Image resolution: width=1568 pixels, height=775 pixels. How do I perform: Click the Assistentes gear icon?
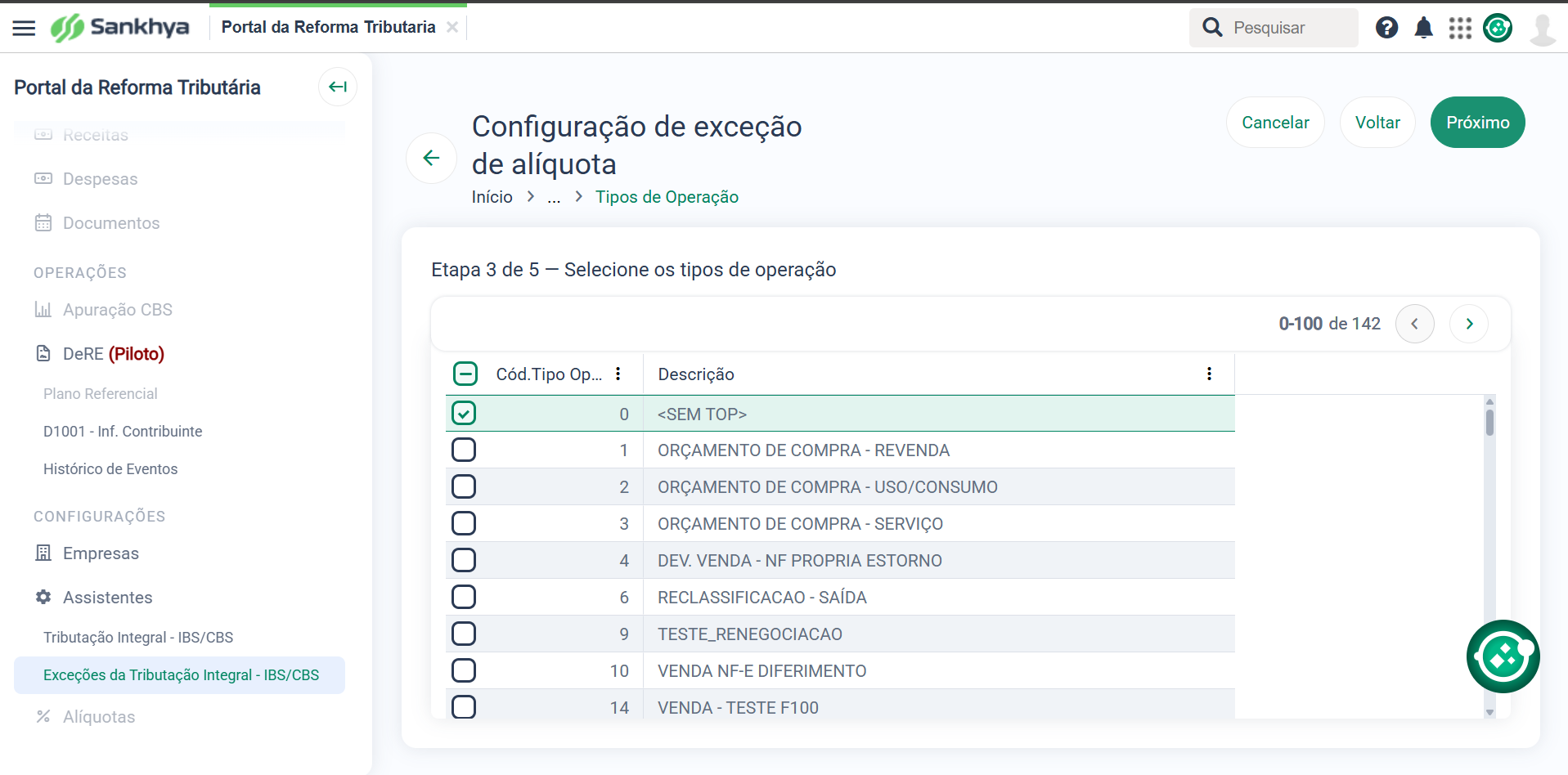click(43, 597)
